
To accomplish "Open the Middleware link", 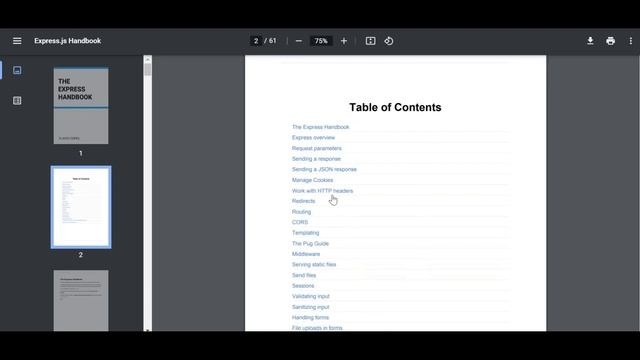I will point(306,254).
